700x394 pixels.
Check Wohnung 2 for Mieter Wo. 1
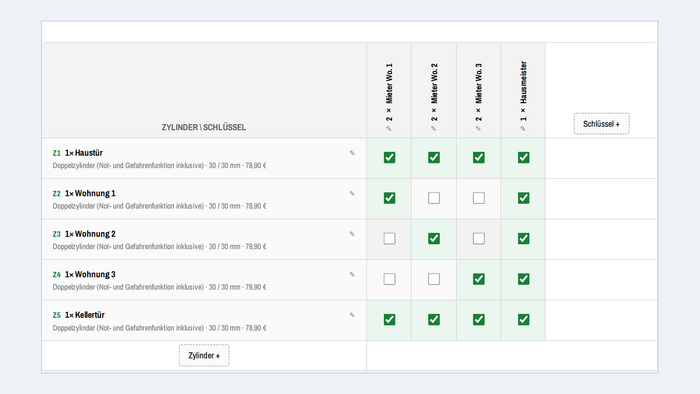[x=389, y=239]
